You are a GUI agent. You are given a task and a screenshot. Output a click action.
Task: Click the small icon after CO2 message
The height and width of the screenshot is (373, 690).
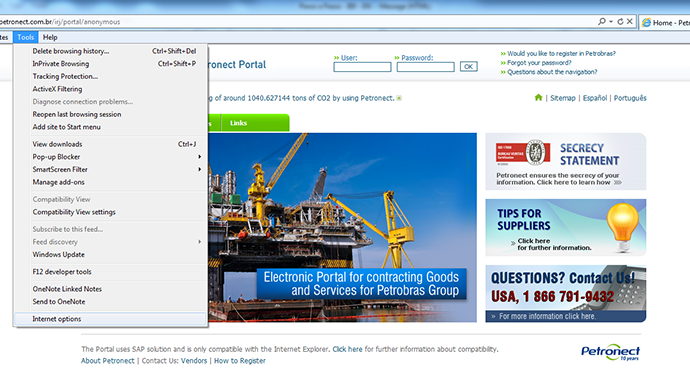coord(399,98)
